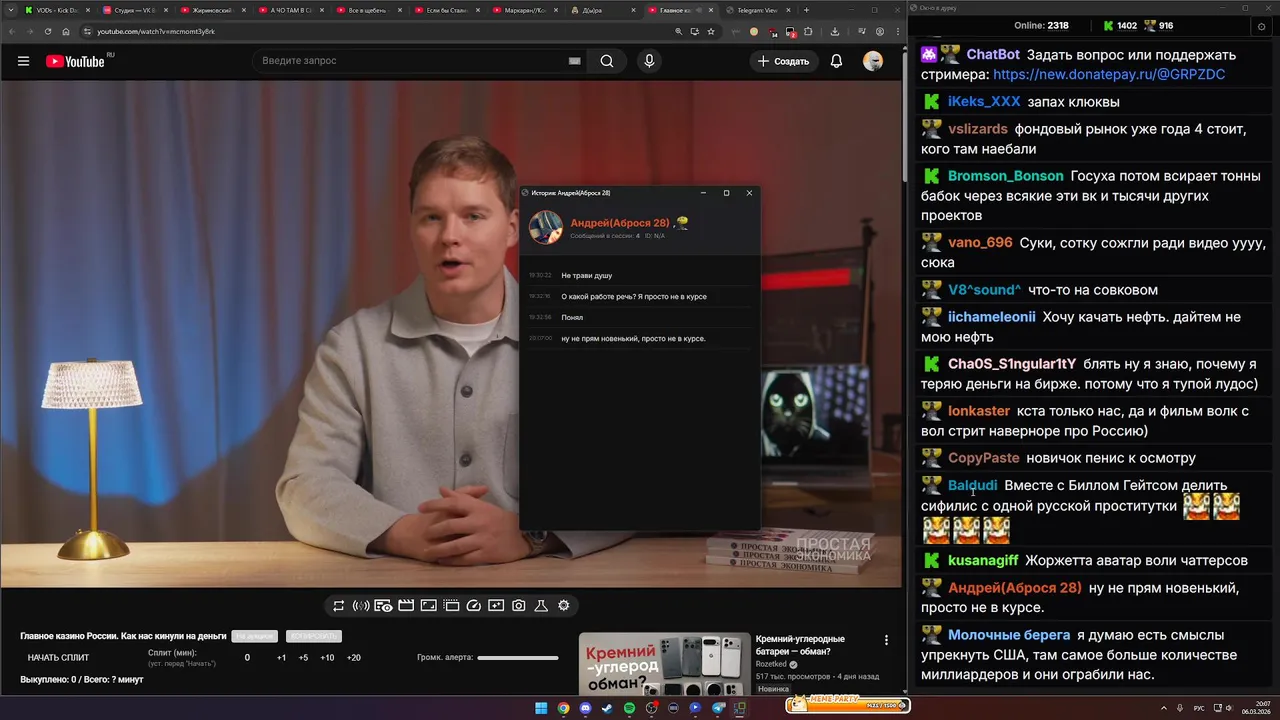Click the dotted-rectangle crop icon in toolbar
Image resolution: width=1280 pixels, height=720 pixels.
[451, 606]
